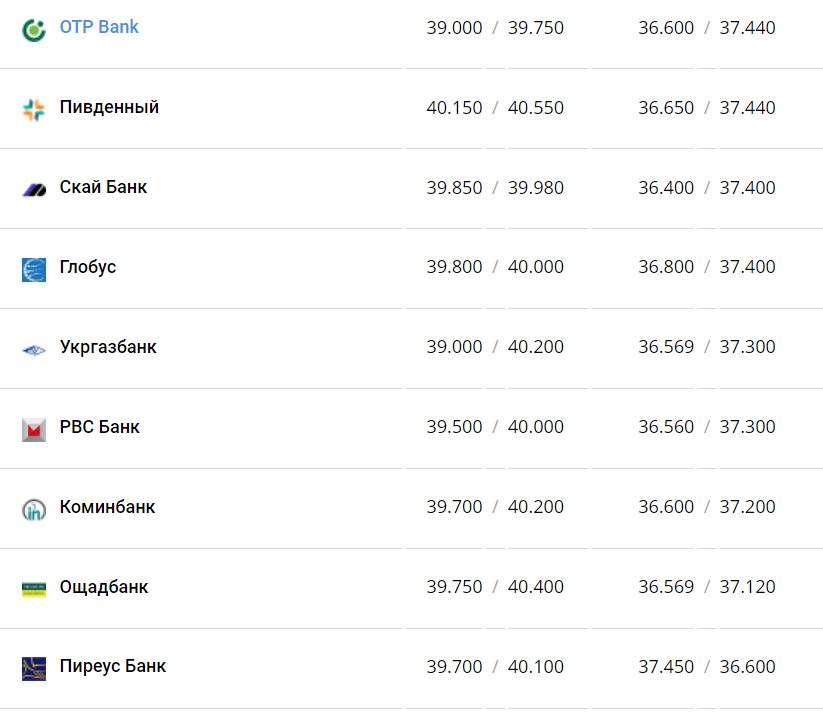Image resolution: width=823 pixels, height=719 pixels.
Task: Select the Пиреус Банк name
Action: point(113,666)
